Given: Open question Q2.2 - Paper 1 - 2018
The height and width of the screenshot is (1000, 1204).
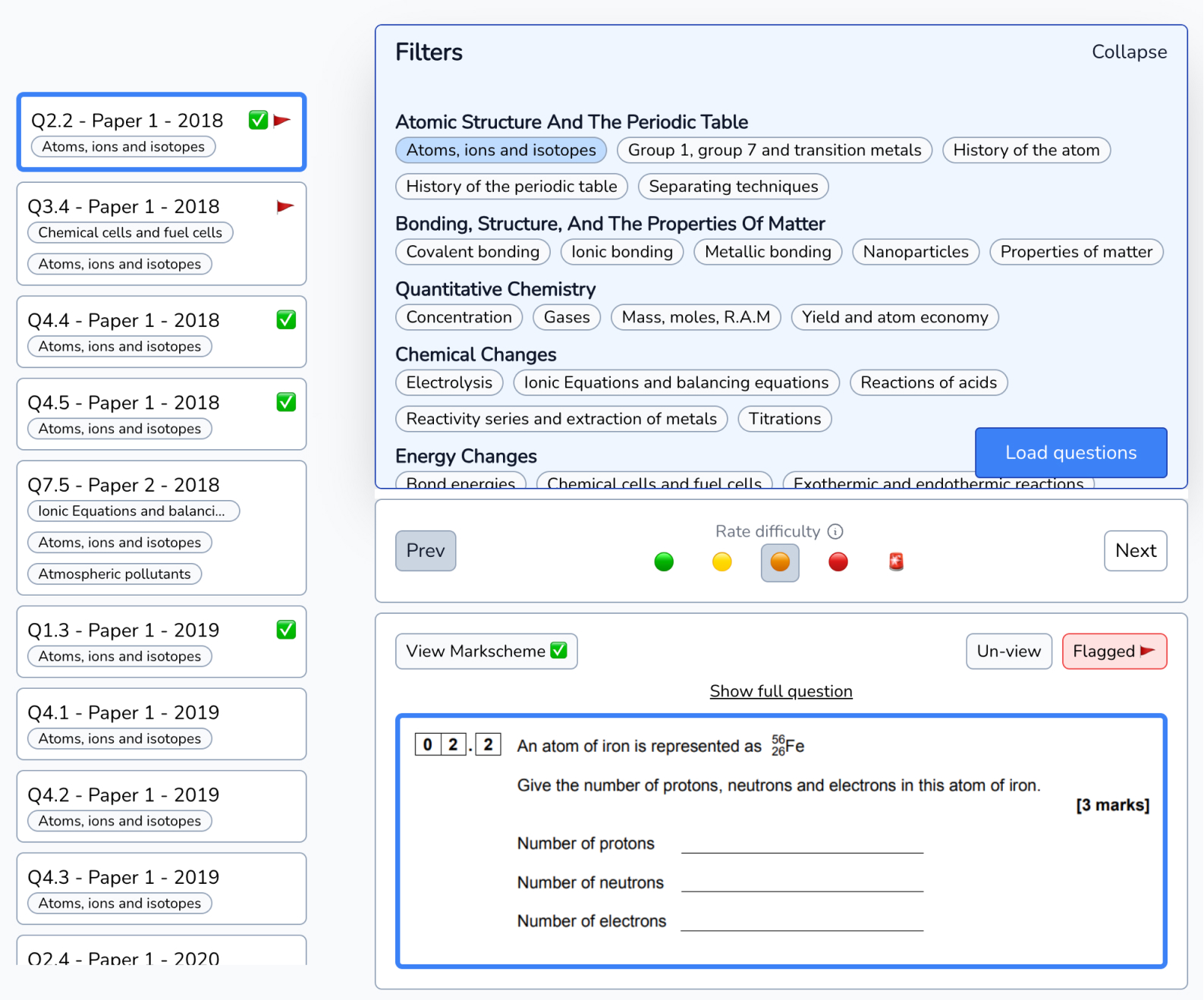Looking at the screenshot, I should coord(162,132).
